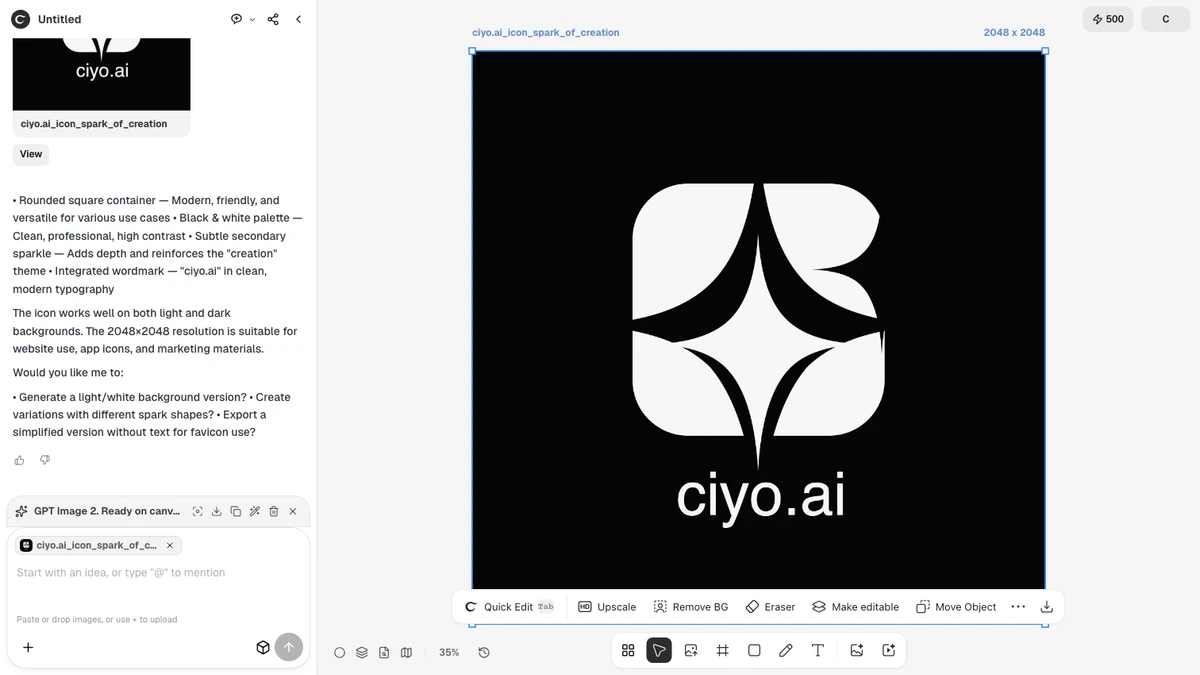Remove the ciyo.ai_icon_spark attachment chip
Viewport: 1200px width, 675px height.
(x=170, y=545)
